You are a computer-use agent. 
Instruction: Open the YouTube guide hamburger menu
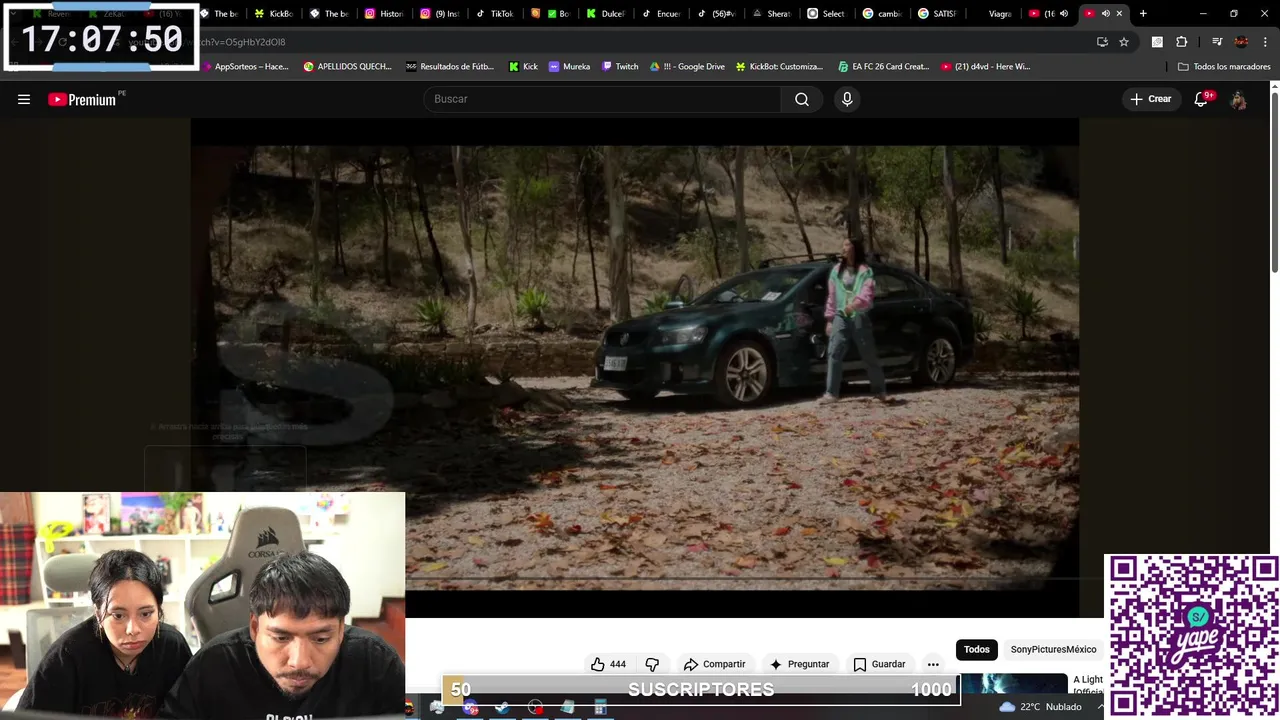coord(24,99)
